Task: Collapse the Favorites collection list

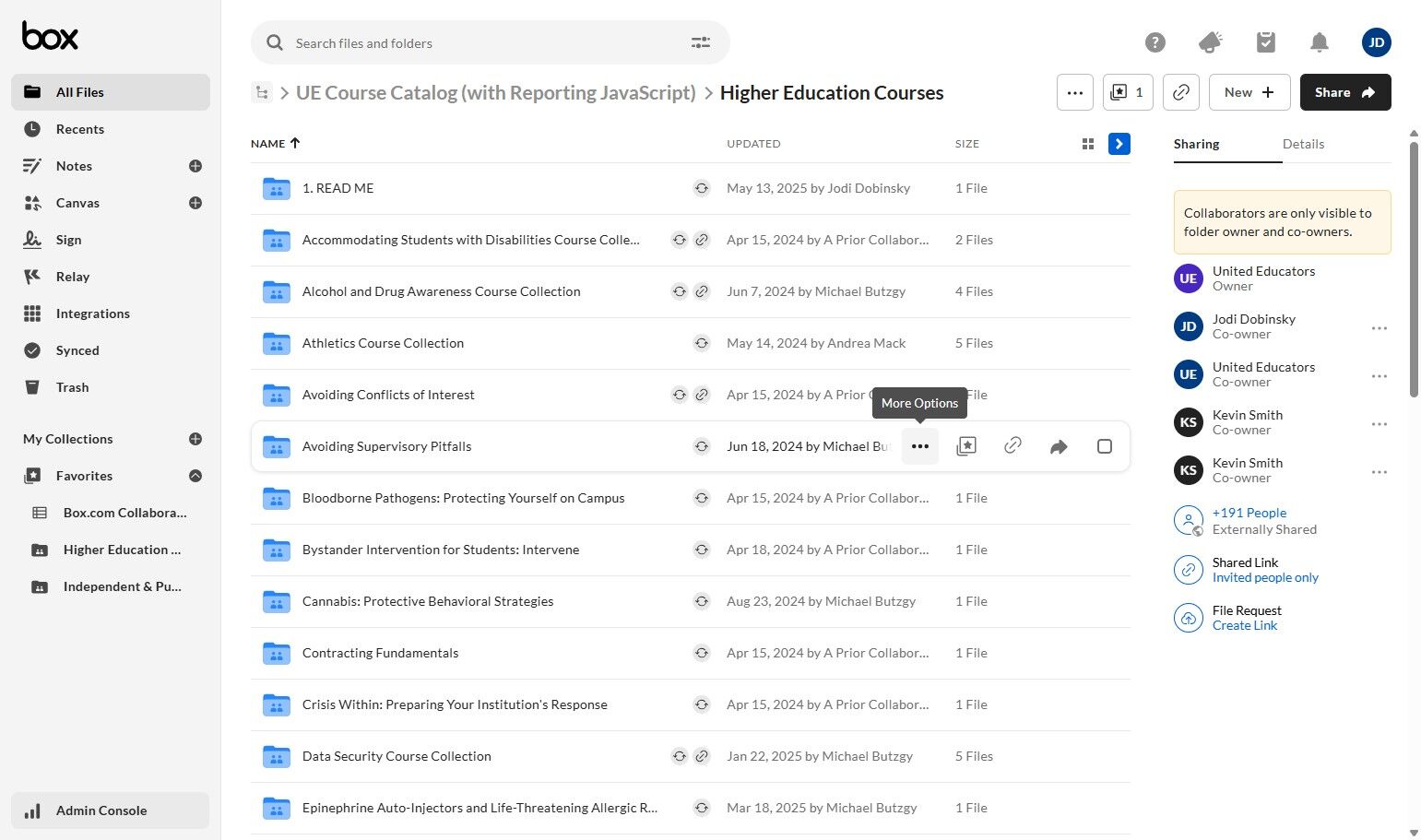Action: (x=195, y=476)
